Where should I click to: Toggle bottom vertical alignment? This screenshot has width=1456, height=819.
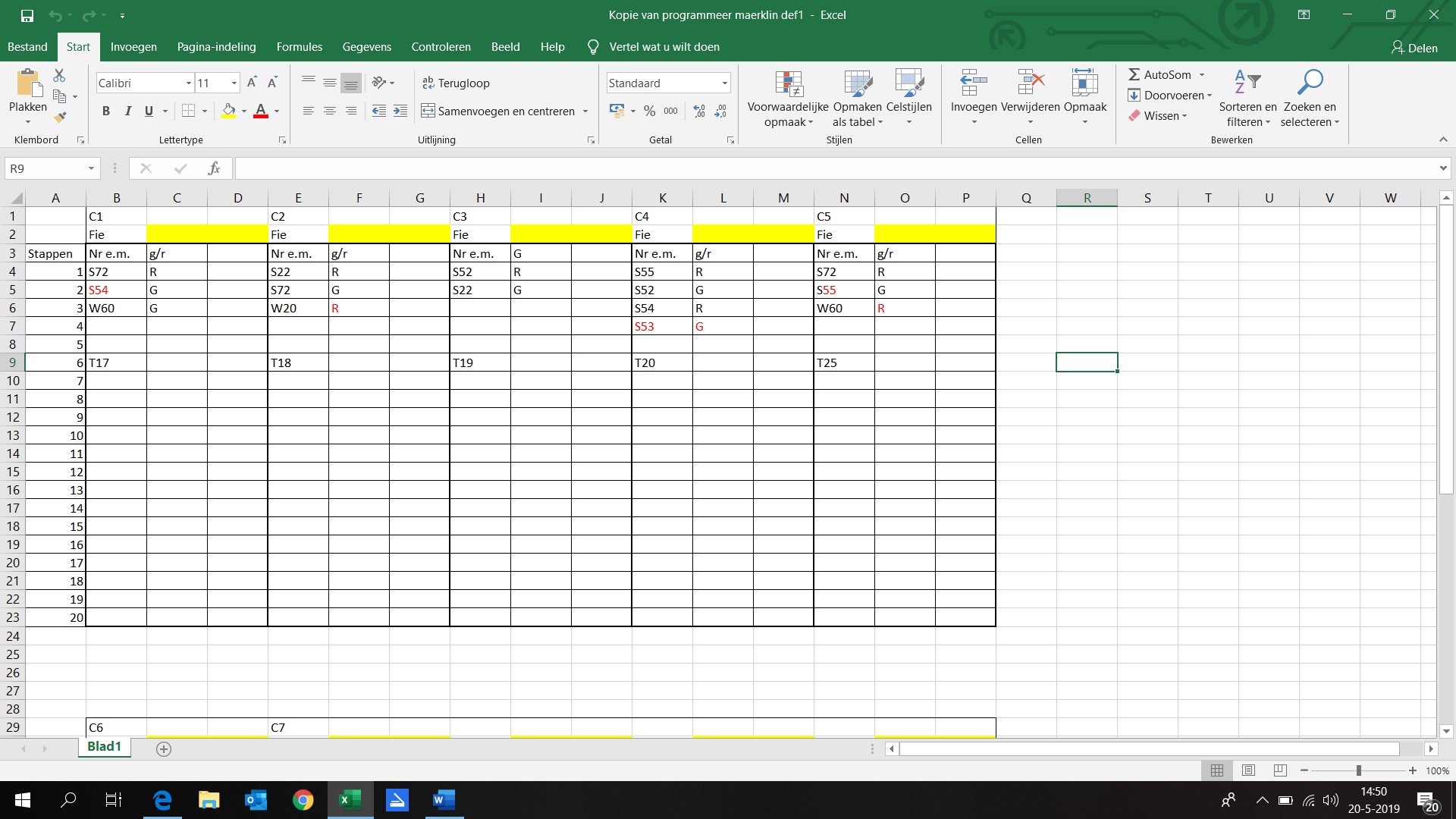coord(351,83)
